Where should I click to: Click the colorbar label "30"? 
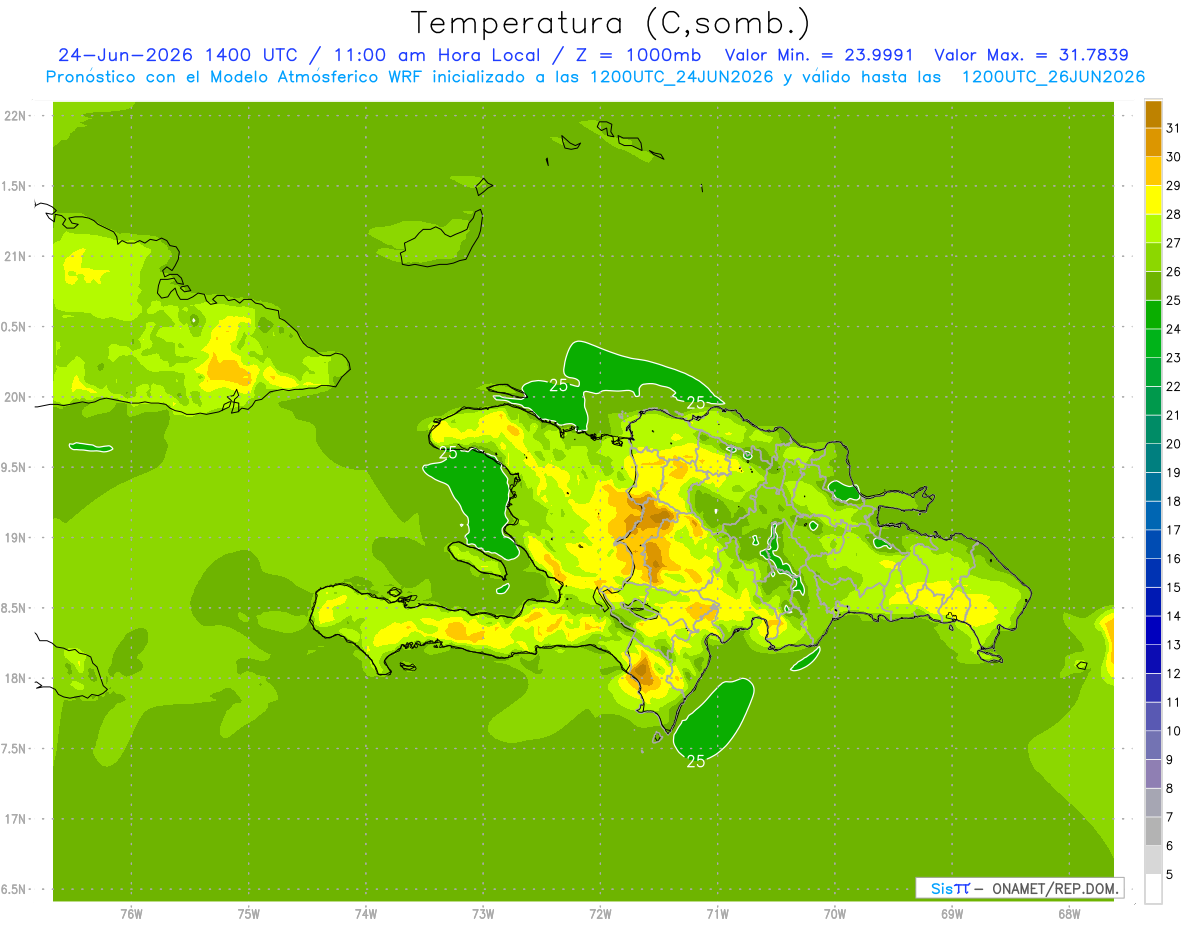coord(1174,157)
